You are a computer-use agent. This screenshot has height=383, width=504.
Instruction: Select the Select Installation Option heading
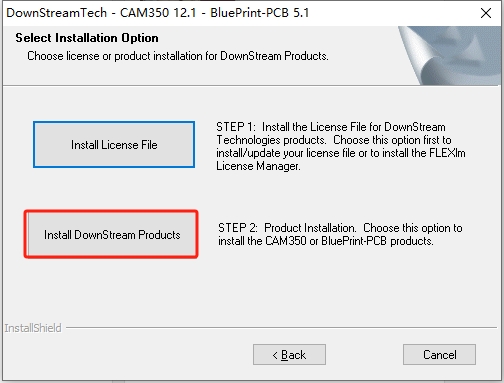(87, 38)
